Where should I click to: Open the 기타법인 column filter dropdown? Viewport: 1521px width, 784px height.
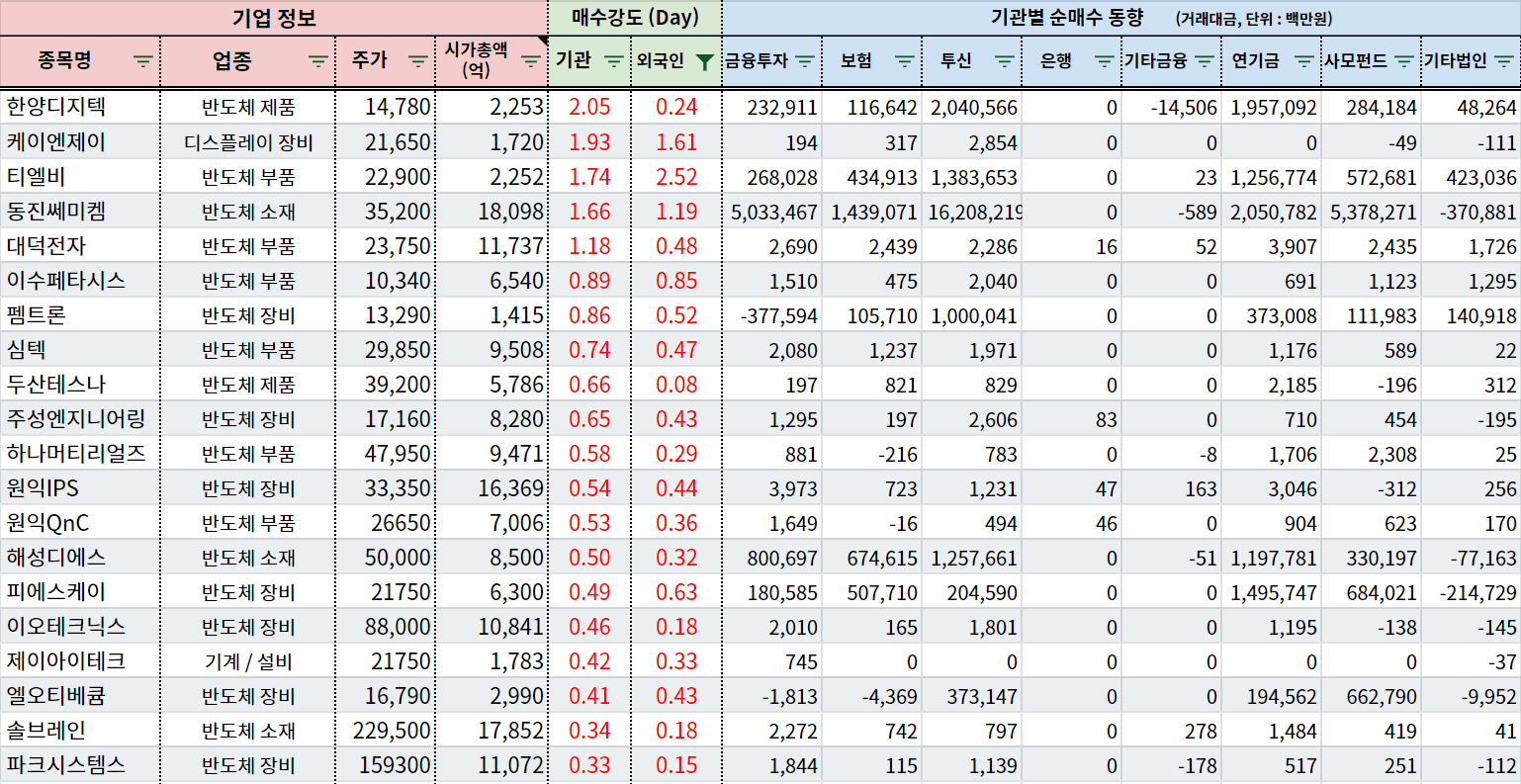click(x=1504, y=61)
